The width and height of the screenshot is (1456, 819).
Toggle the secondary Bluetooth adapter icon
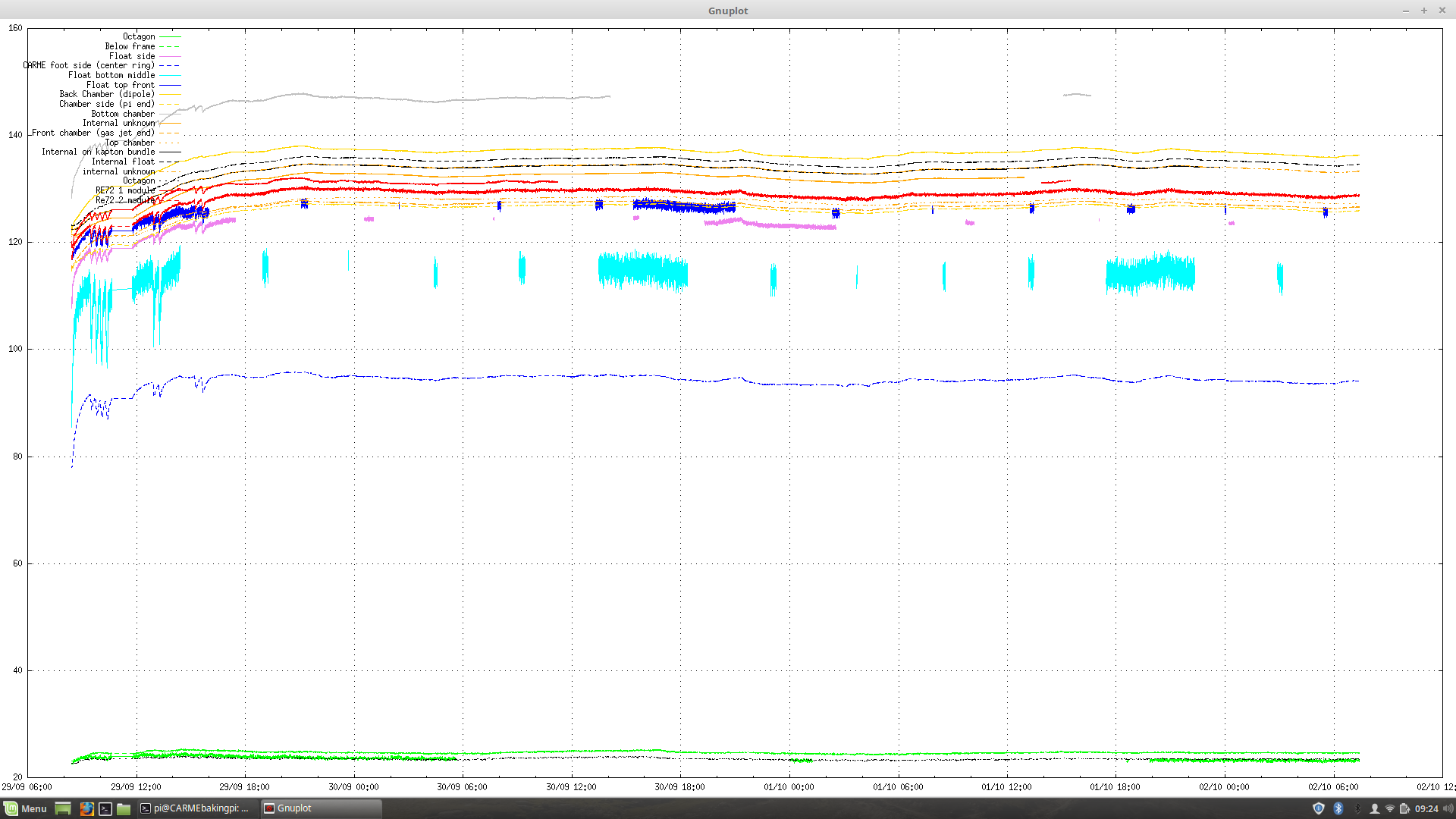[x=1357, y=808]
